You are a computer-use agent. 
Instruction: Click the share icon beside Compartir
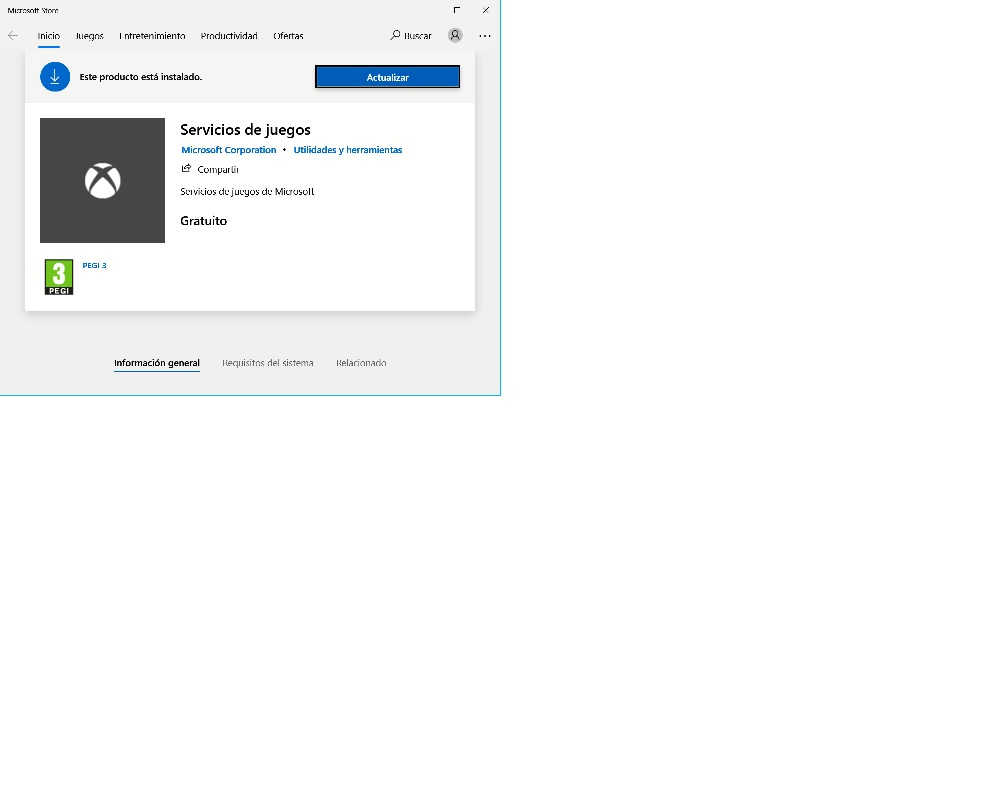pyautogui.click(x=186, y=169)
